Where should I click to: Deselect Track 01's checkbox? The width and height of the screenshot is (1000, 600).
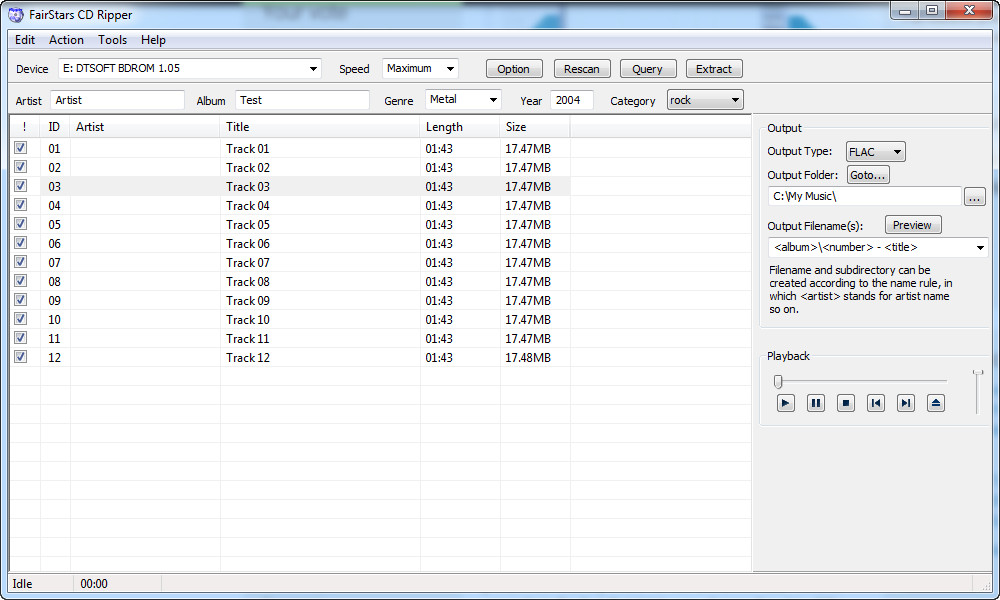pos(20,148)
